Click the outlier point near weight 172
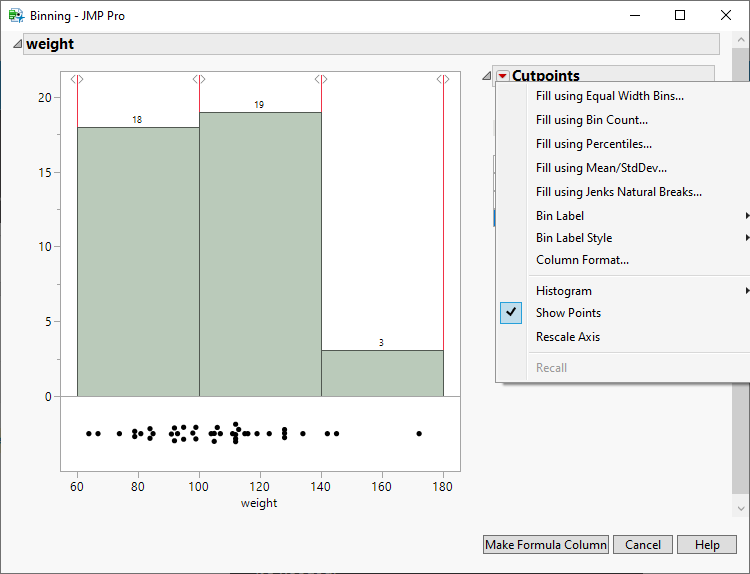The image size is (750, 574). (419, 433)
